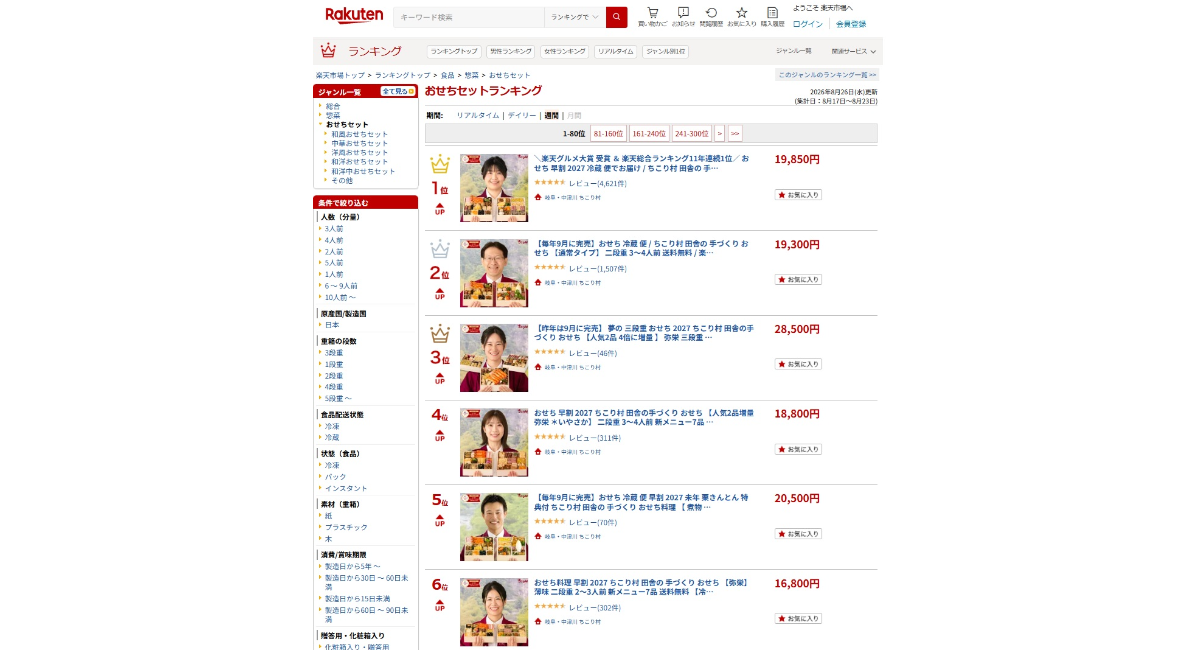Add the 19,850円 item to お気に入り

pyautogui.click(x=798, y=195)
